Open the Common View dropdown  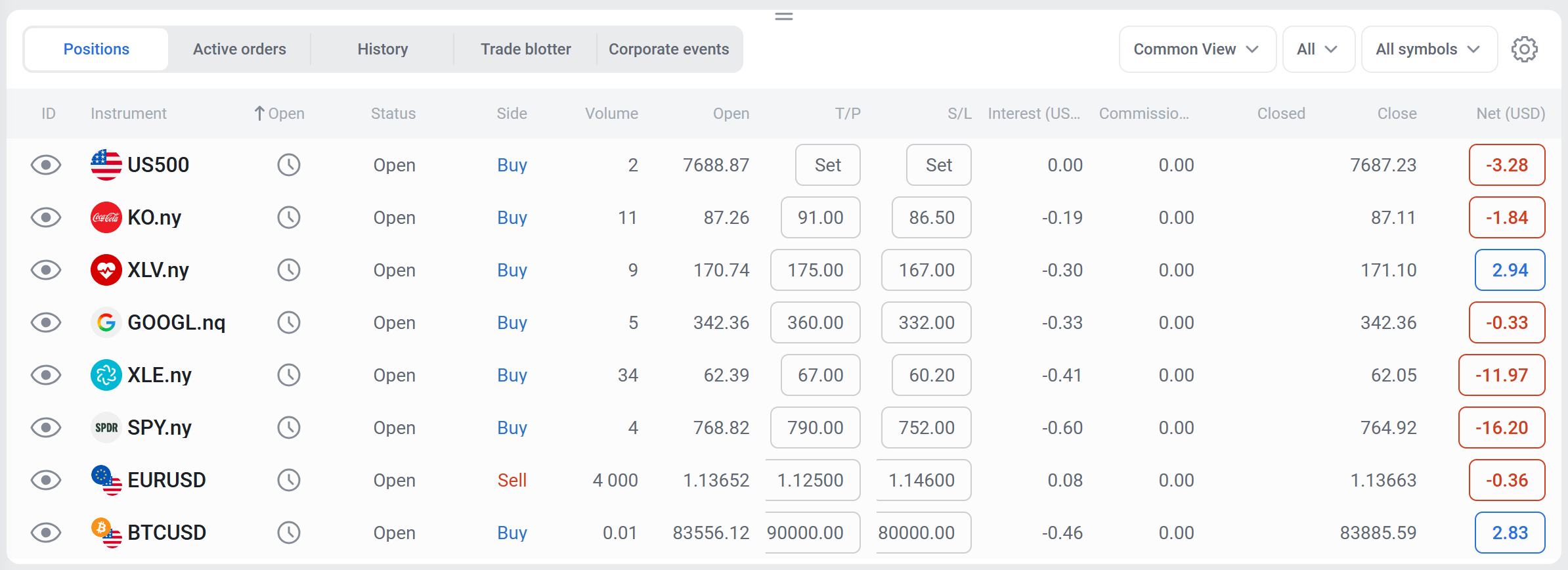(1197, 49)
